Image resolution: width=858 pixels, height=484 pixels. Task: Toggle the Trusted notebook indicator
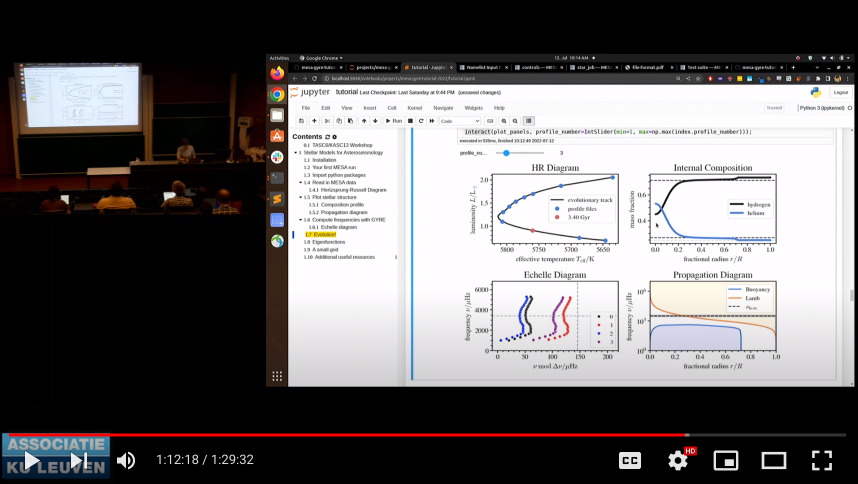pos(774,108)
